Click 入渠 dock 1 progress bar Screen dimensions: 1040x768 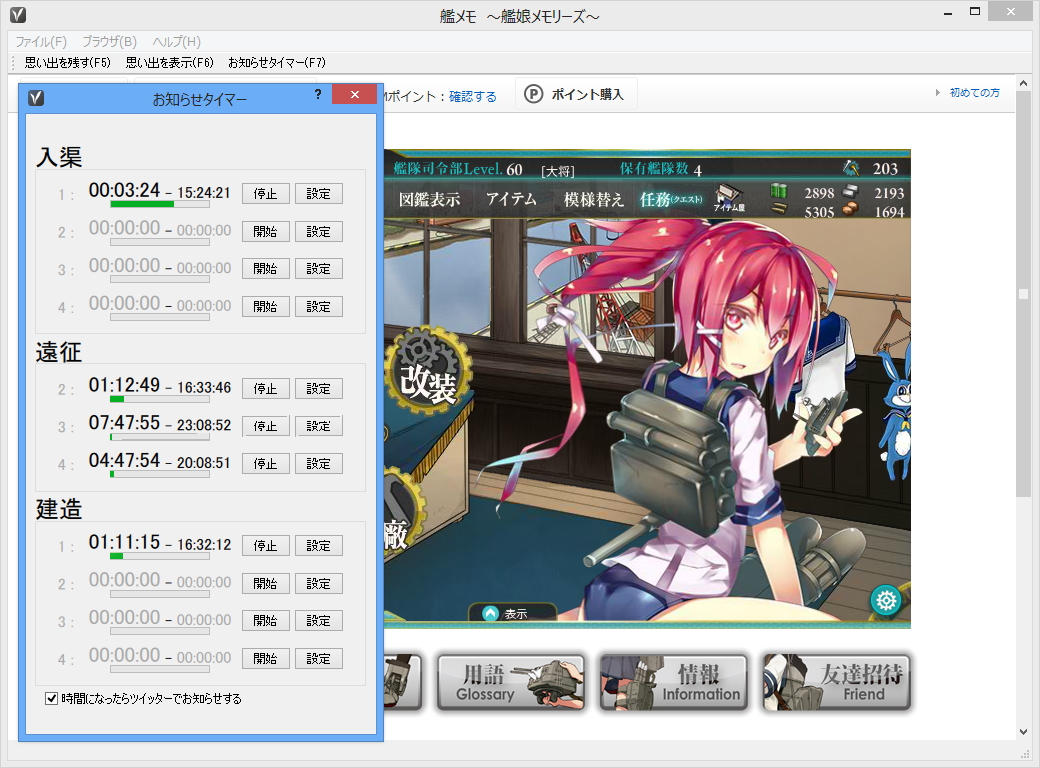tap(160, 204)
